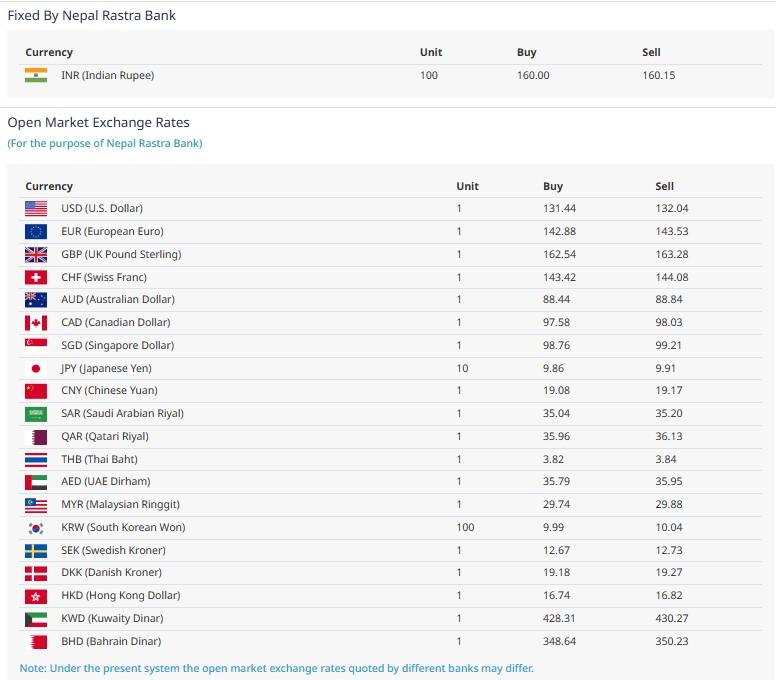The height and width of the screenshot is (680, 776).
Task: Click the Swiss flag icon
Action: click(x=36, y=277)
